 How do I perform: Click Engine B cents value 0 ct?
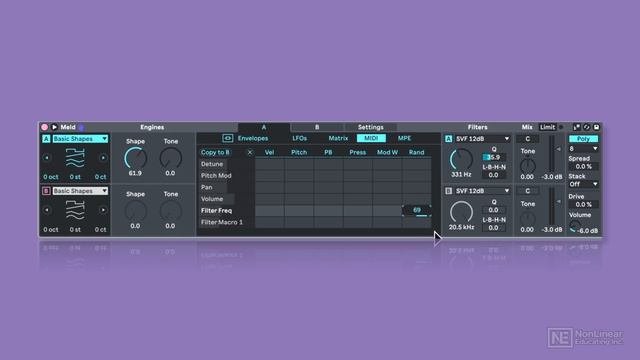[x=100, y=229]
